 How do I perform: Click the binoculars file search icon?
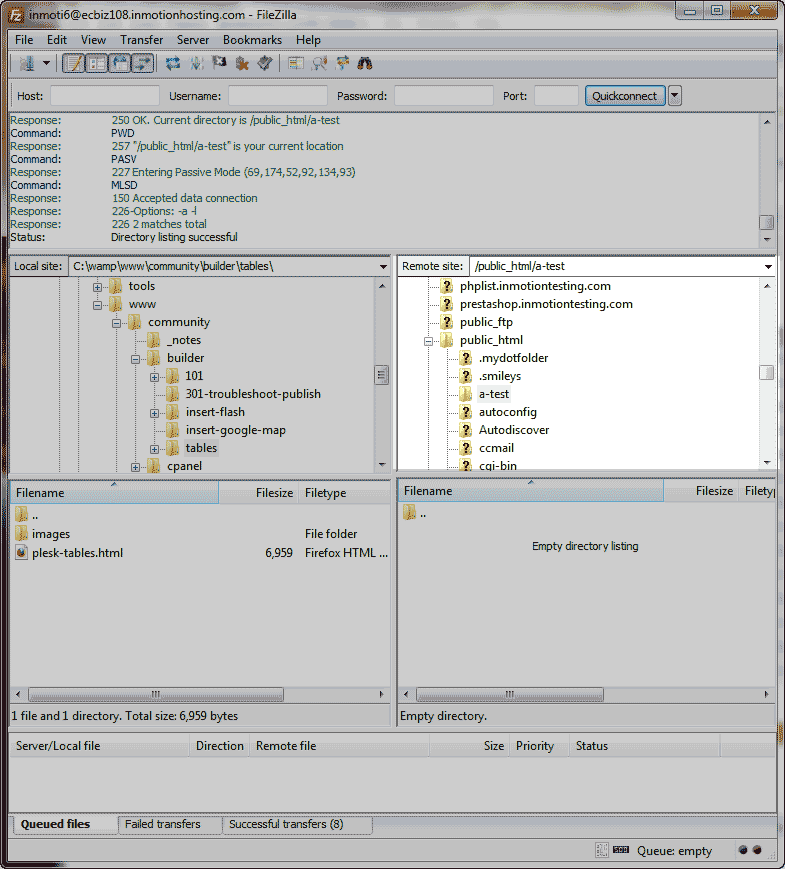point(365,63)
